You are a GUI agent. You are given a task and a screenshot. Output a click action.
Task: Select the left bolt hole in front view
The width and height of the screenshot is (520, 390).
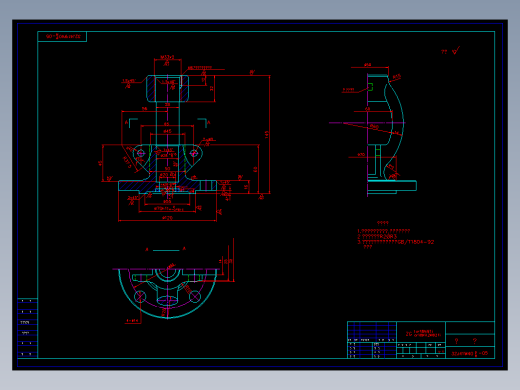(x=141, y=153)
